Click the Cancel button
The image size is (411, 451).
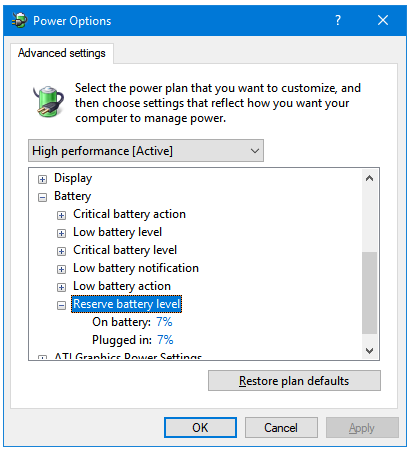[281, 428]
